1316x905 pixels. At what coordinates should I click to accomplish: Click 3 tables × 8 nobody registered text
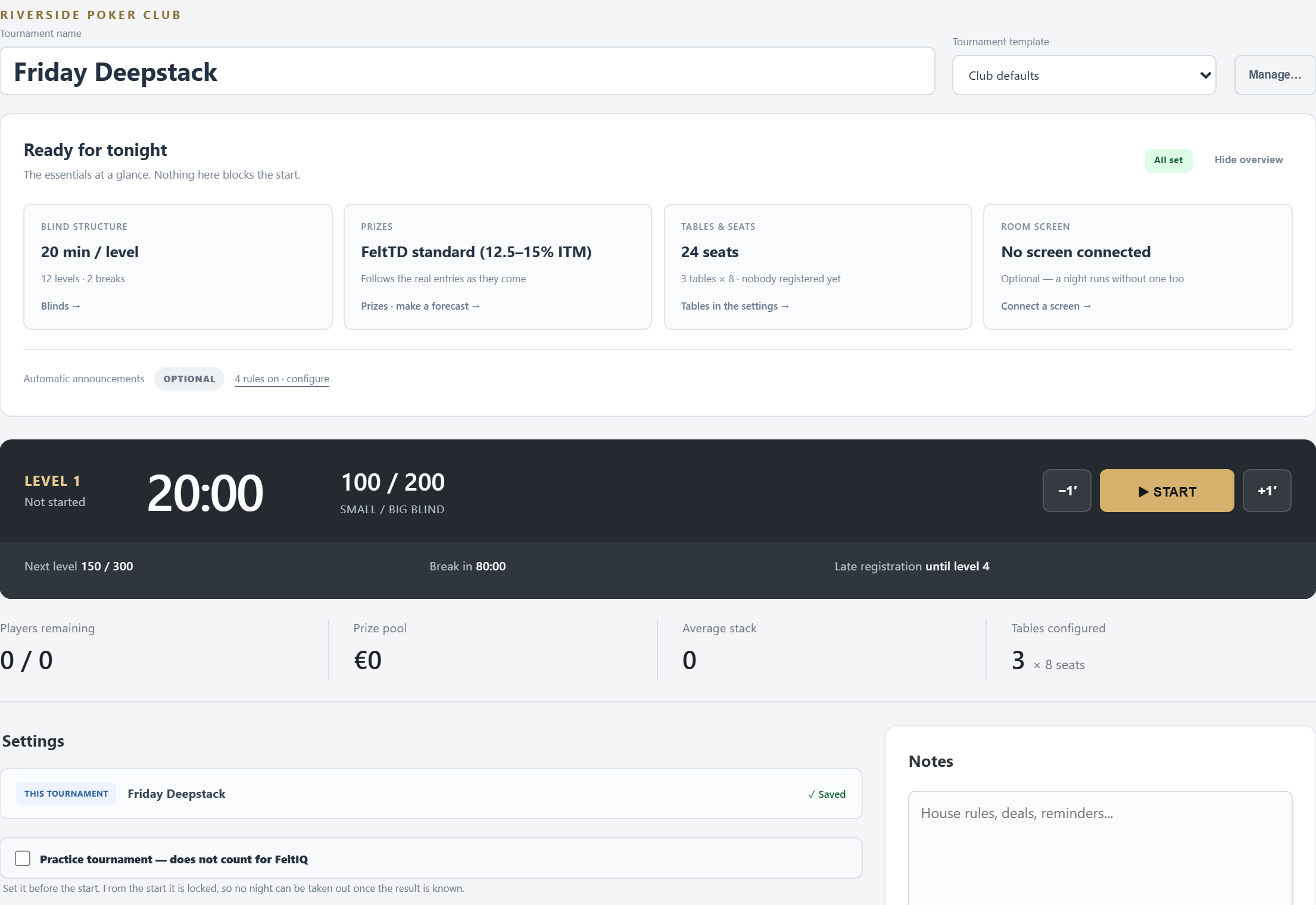click(x=760, y=279)
